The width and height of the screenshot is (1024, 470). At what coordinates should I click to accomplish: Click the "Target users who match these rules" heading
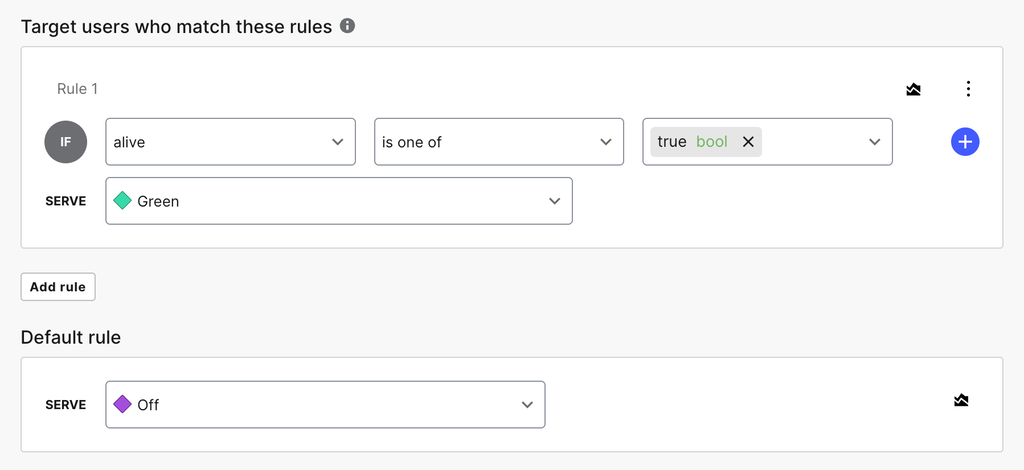tap(176, 27)
